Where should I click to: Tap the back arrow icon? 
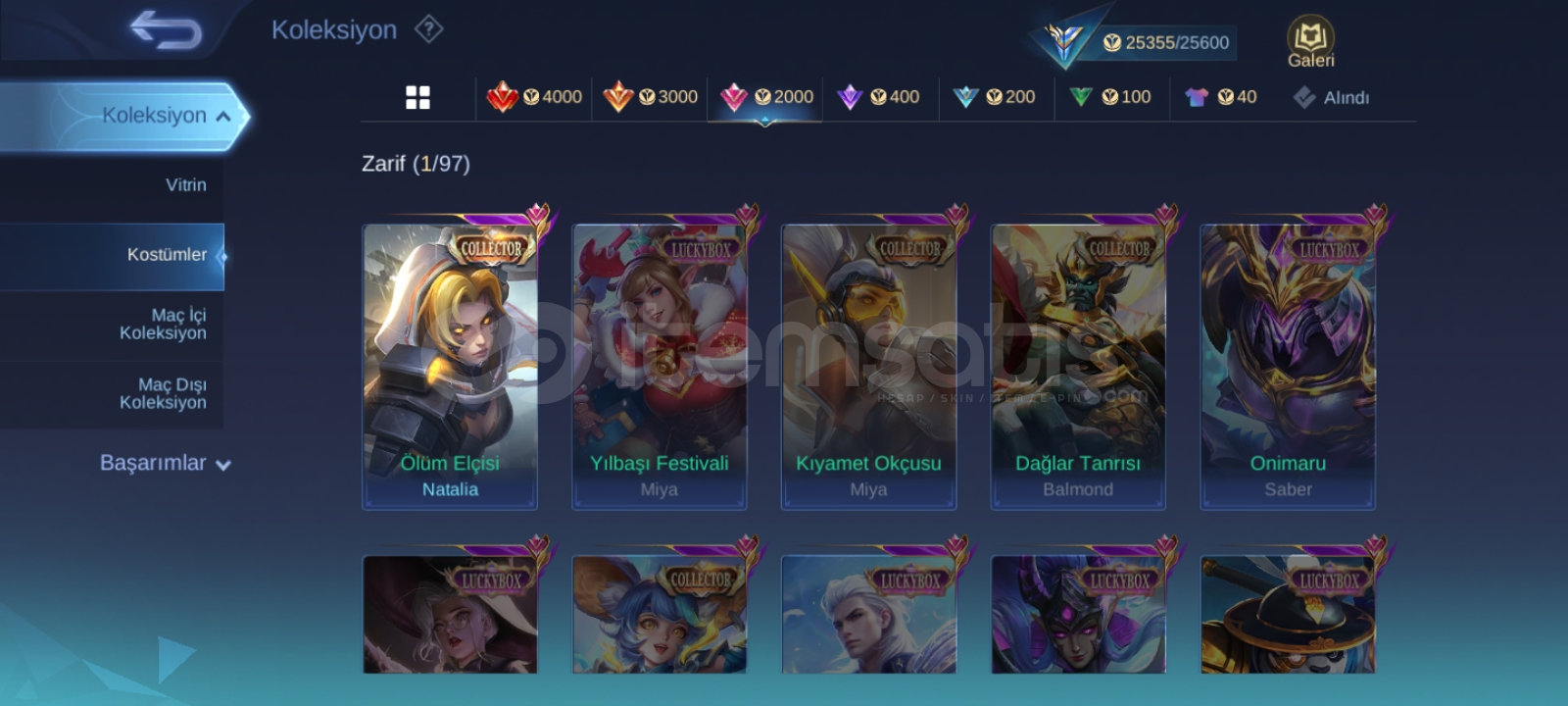166,29
